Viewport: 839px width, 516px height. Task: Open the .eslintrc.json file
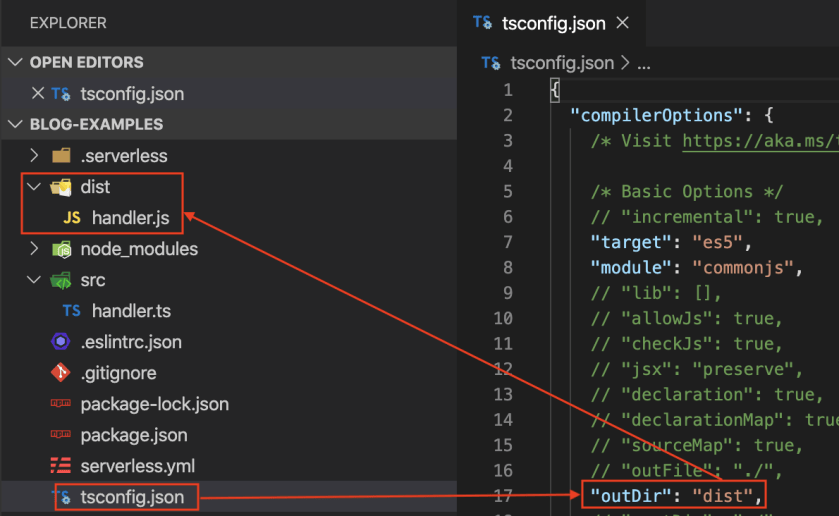(x=131, y=342)
